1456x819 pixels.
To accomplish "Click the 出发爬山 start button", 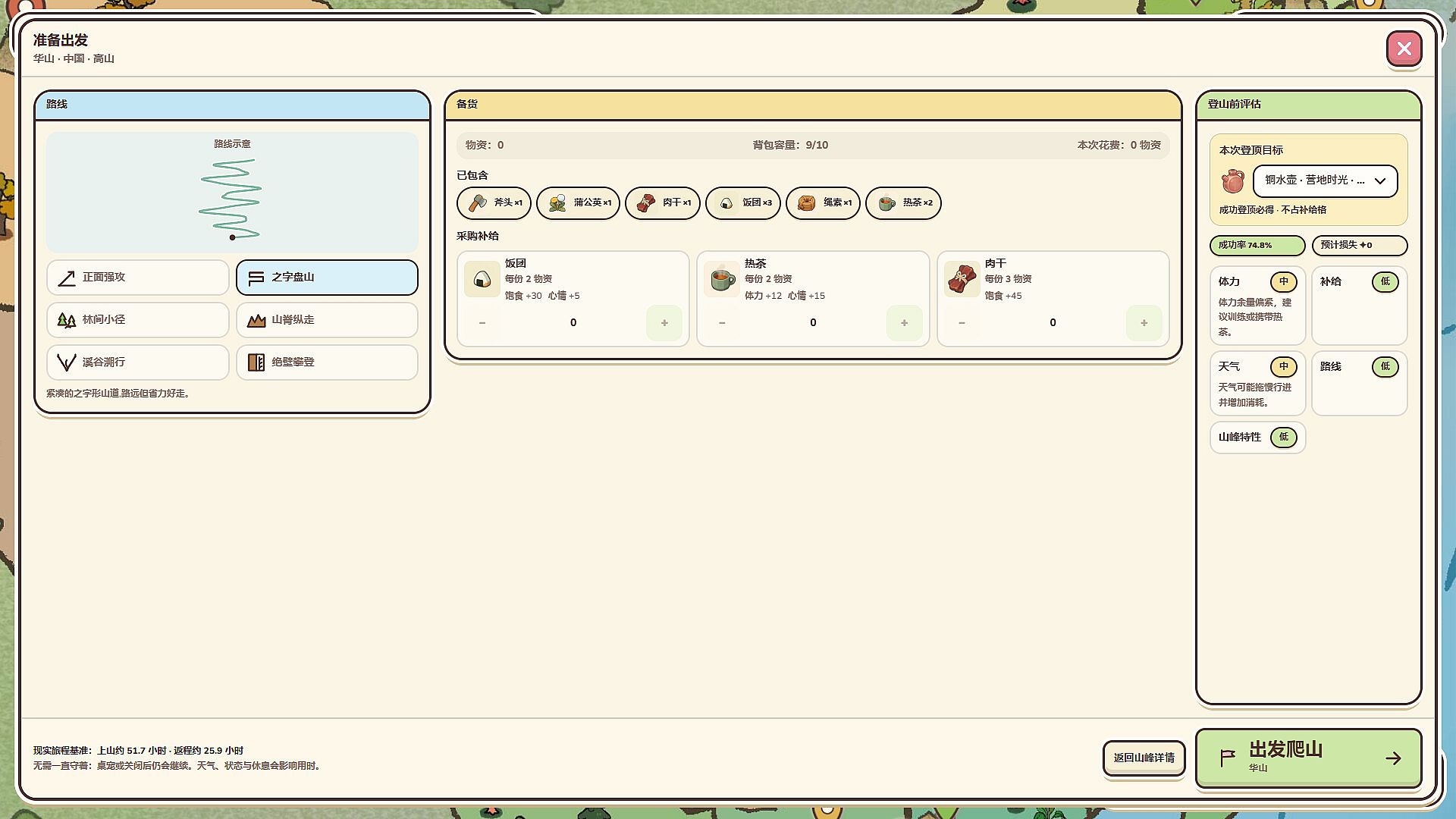I will [x=1308, y=758].
